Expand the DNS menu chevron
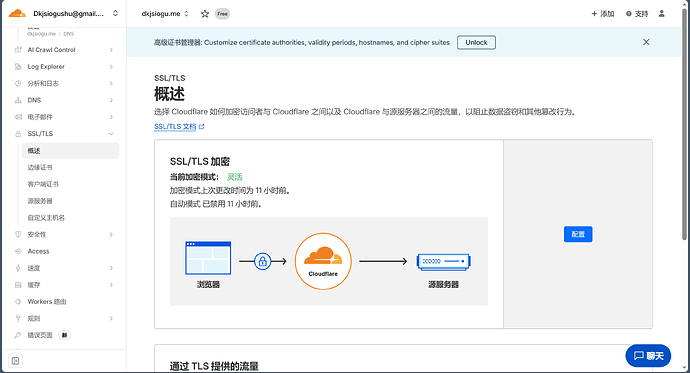The width and height of the screenshot is (690, 373). (x=111, y=100)
